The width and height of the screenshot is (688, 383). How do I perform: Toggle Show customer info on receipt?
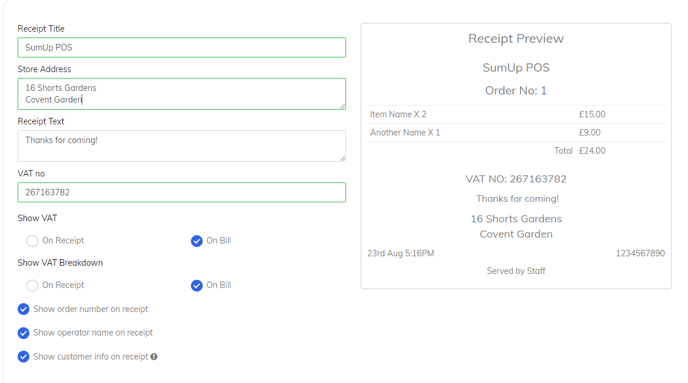(x=24, y=357)
